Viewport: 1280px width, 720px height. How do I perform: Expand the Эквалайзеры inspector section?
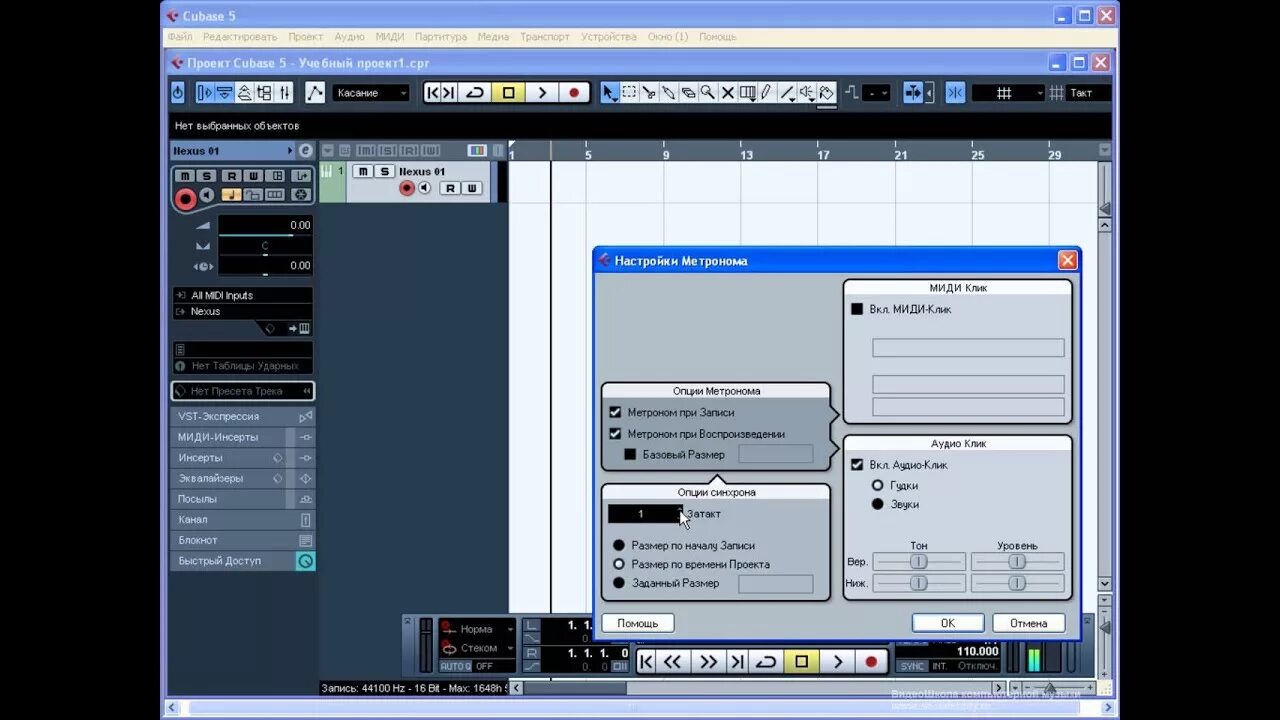click(243, 478)
